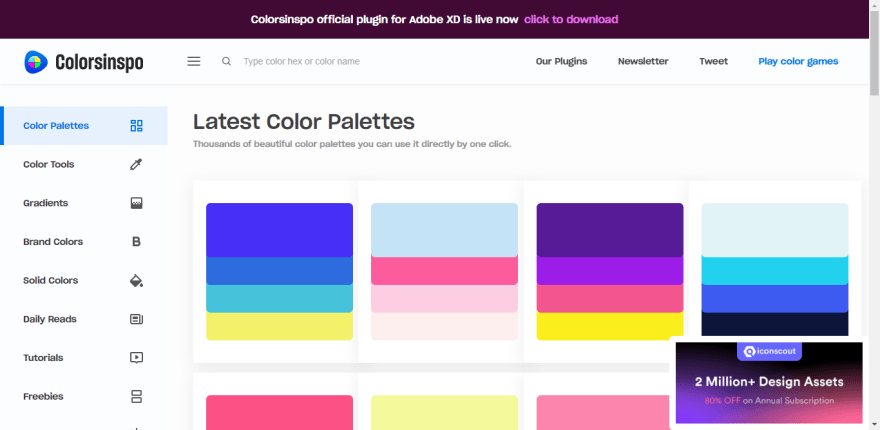880x430 pixels.
Task: Open Daily Reads section
Action: tap(84, 319)
